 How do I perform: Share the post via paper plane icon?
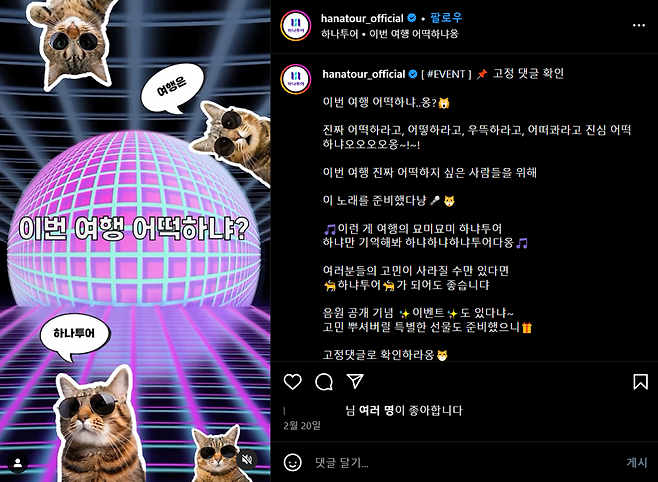(355, 381)
